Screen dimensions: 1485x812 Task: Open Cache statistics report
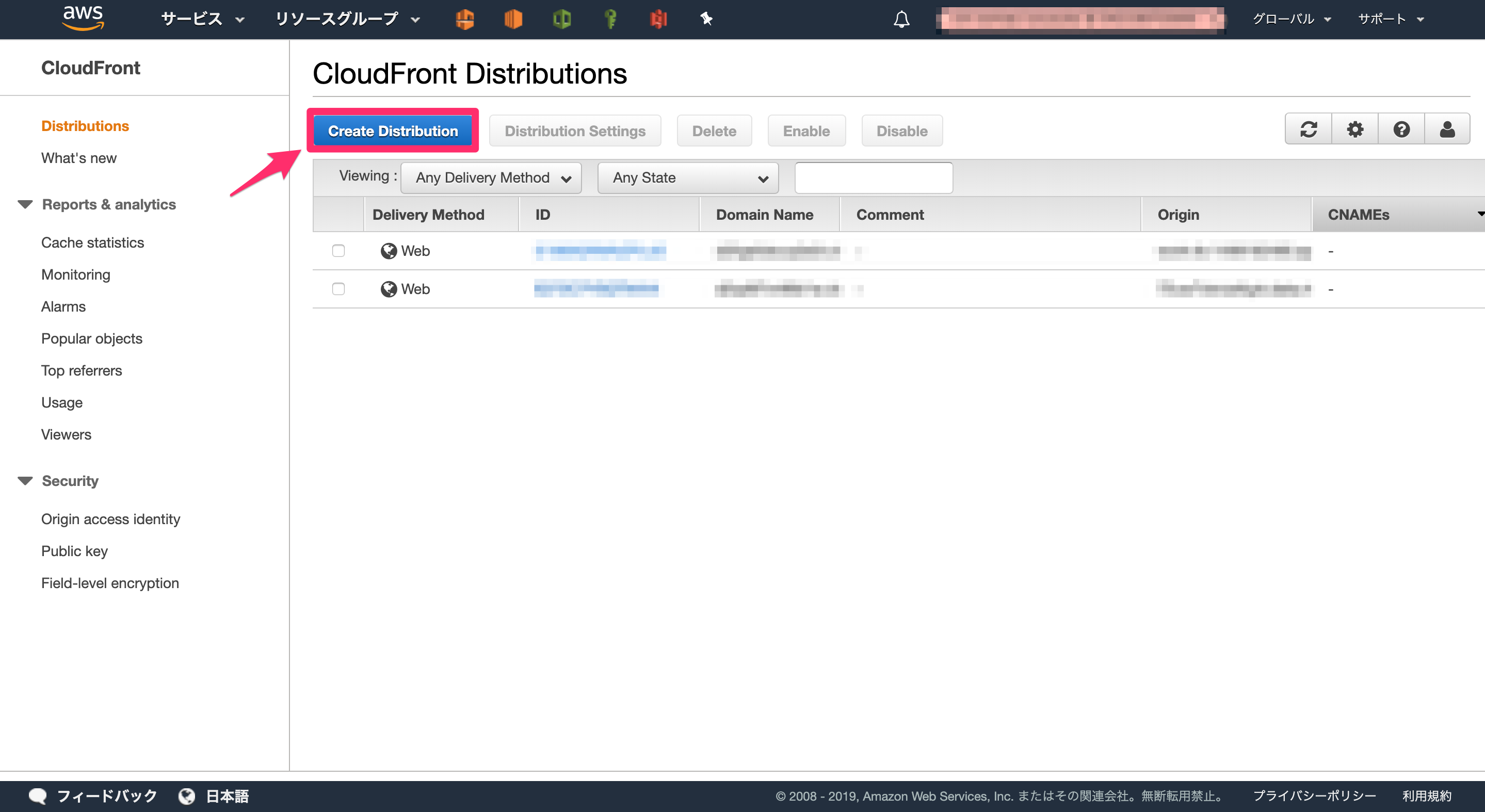point(92,242)
